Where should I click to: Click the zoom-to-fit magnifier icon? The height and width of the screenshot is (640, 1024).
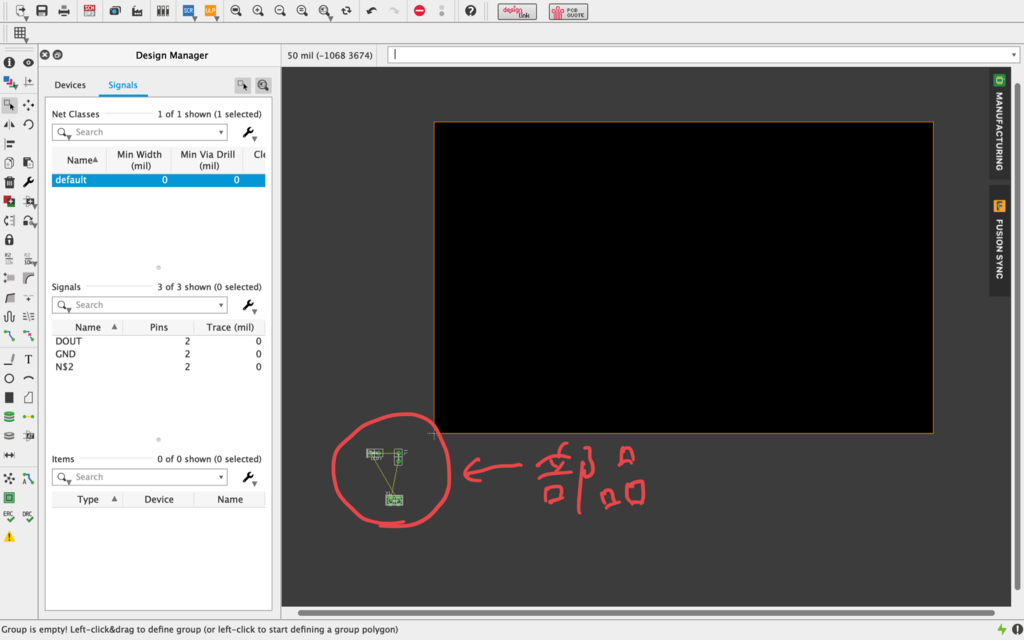click(236, 10)
